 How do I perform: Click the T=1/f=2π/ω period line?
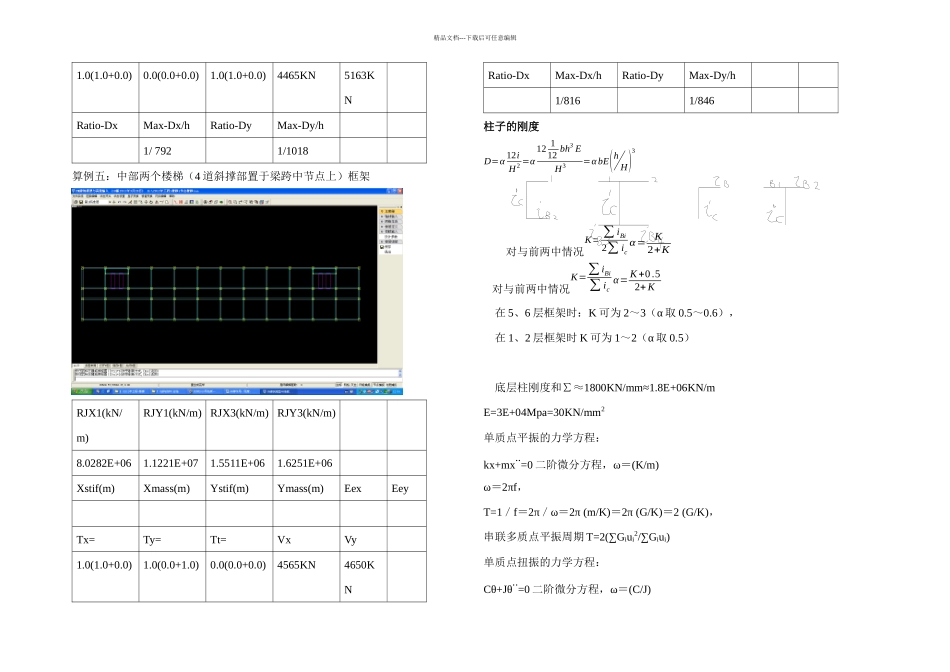(599, 512)
